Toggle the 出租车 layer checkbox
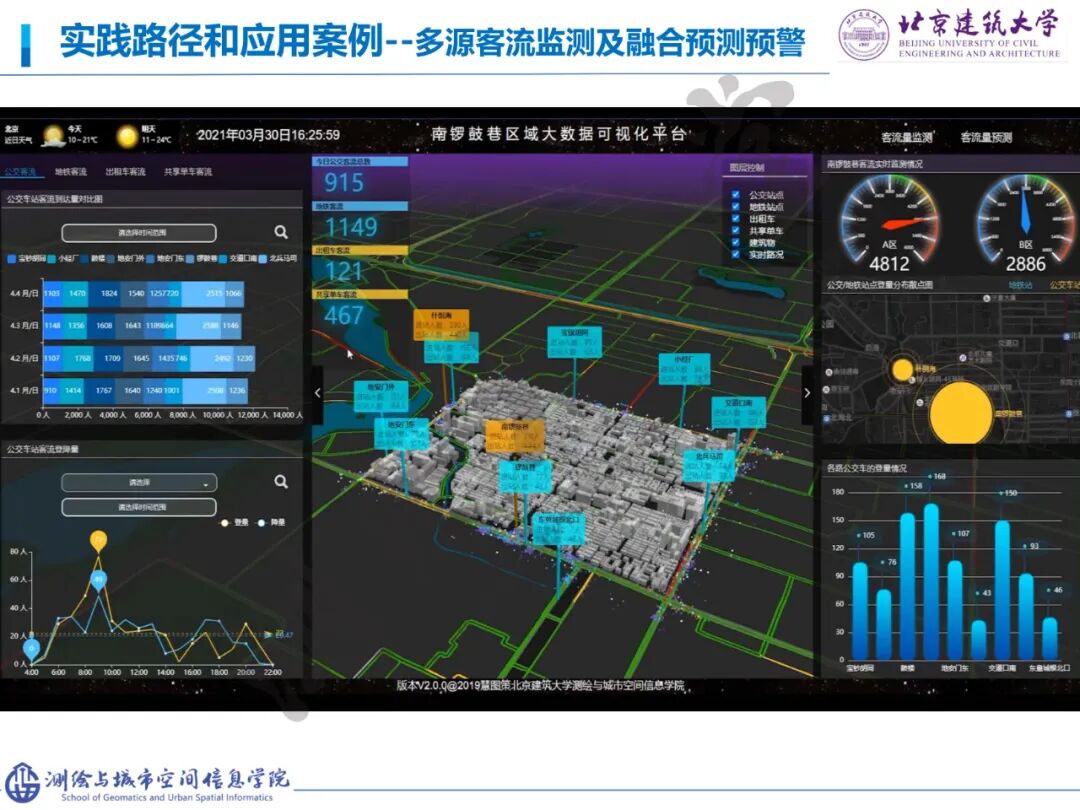 (x=736, y=218)
